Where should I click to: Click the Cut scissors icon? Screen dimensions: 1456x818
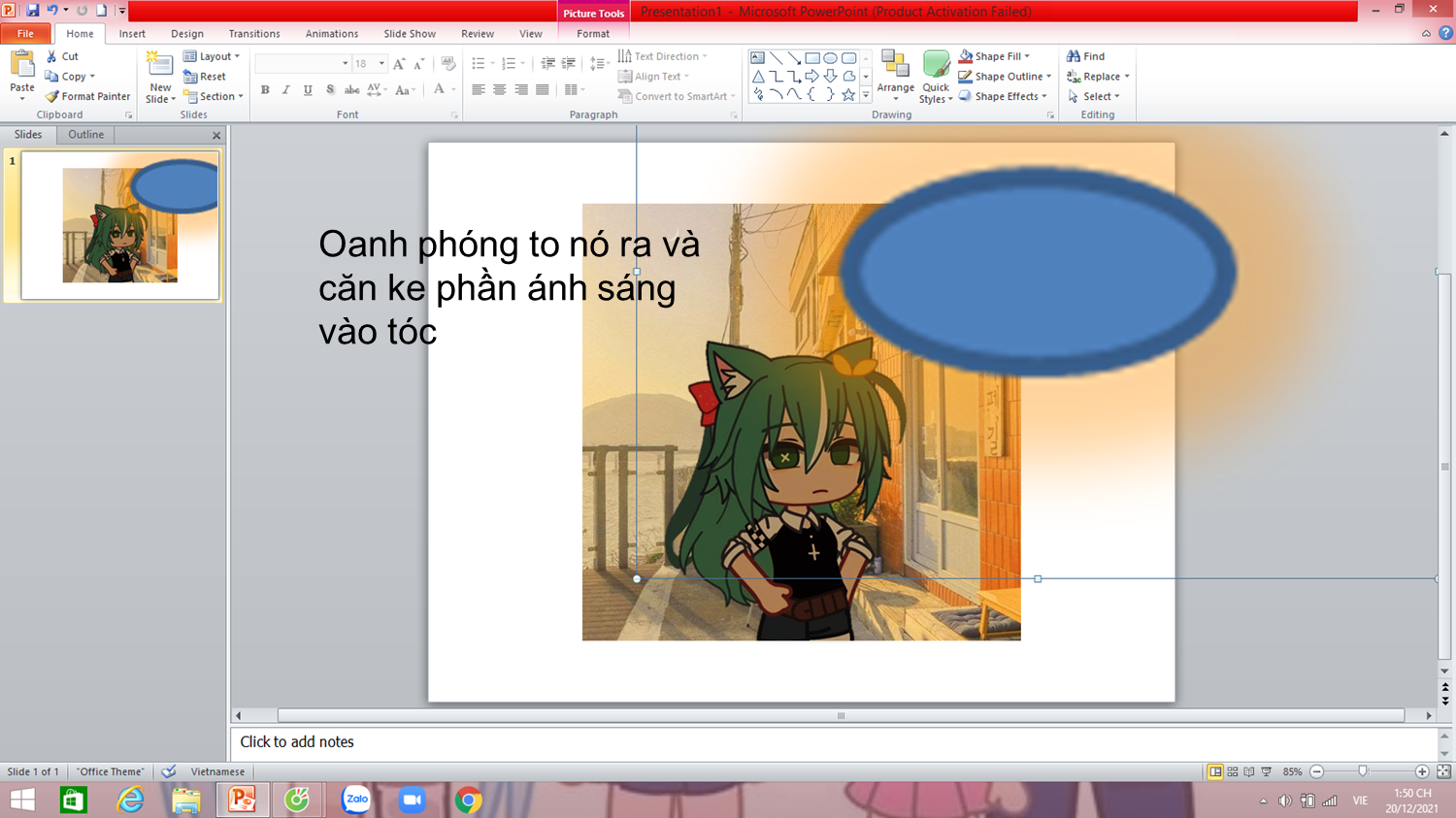click(51, 56)
